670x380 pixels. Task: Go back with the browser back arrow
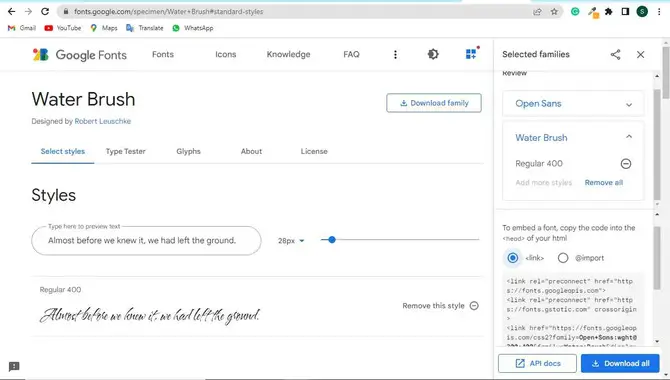point(12,12)
